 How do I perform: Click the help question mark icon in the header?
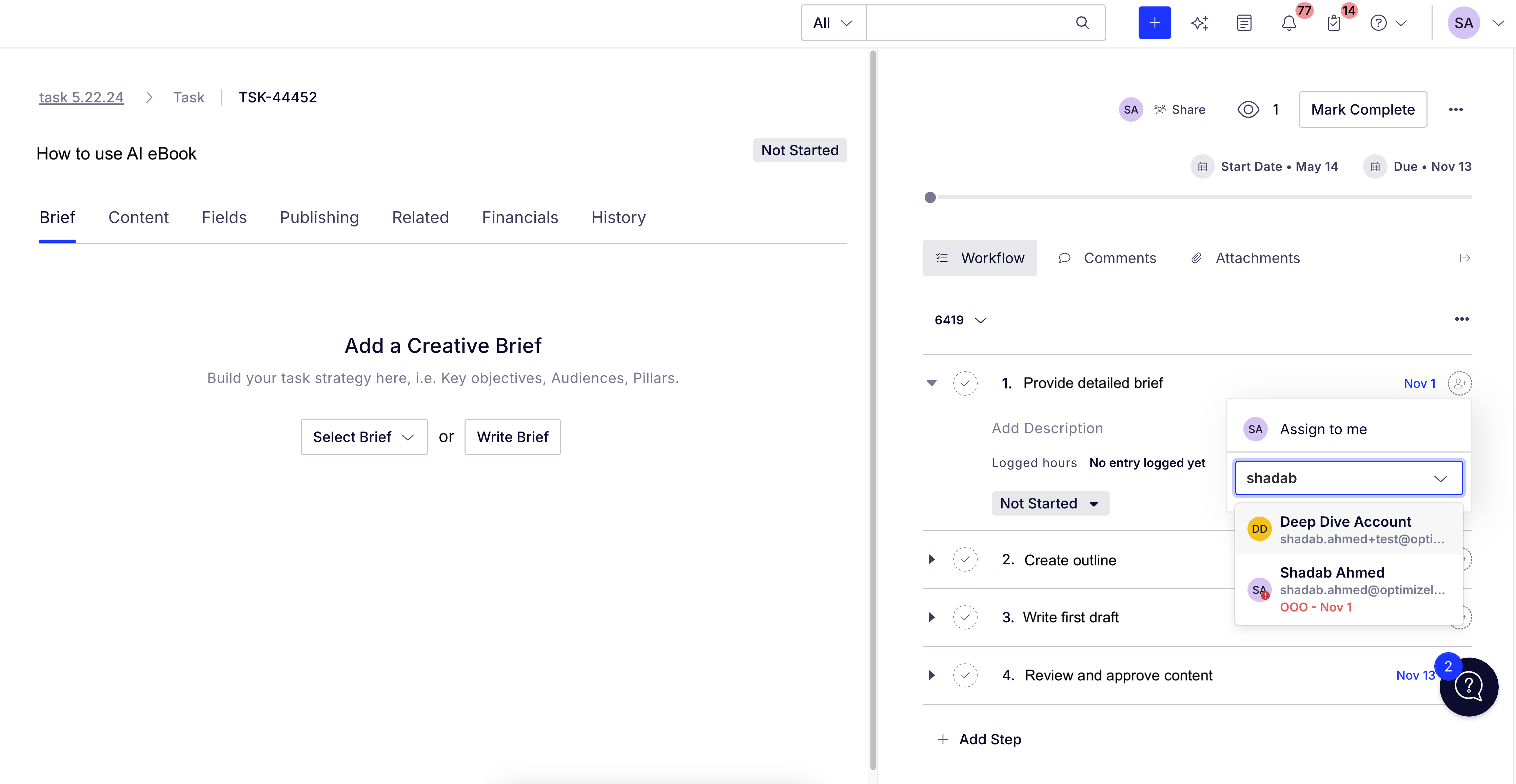click(1378, 23)
